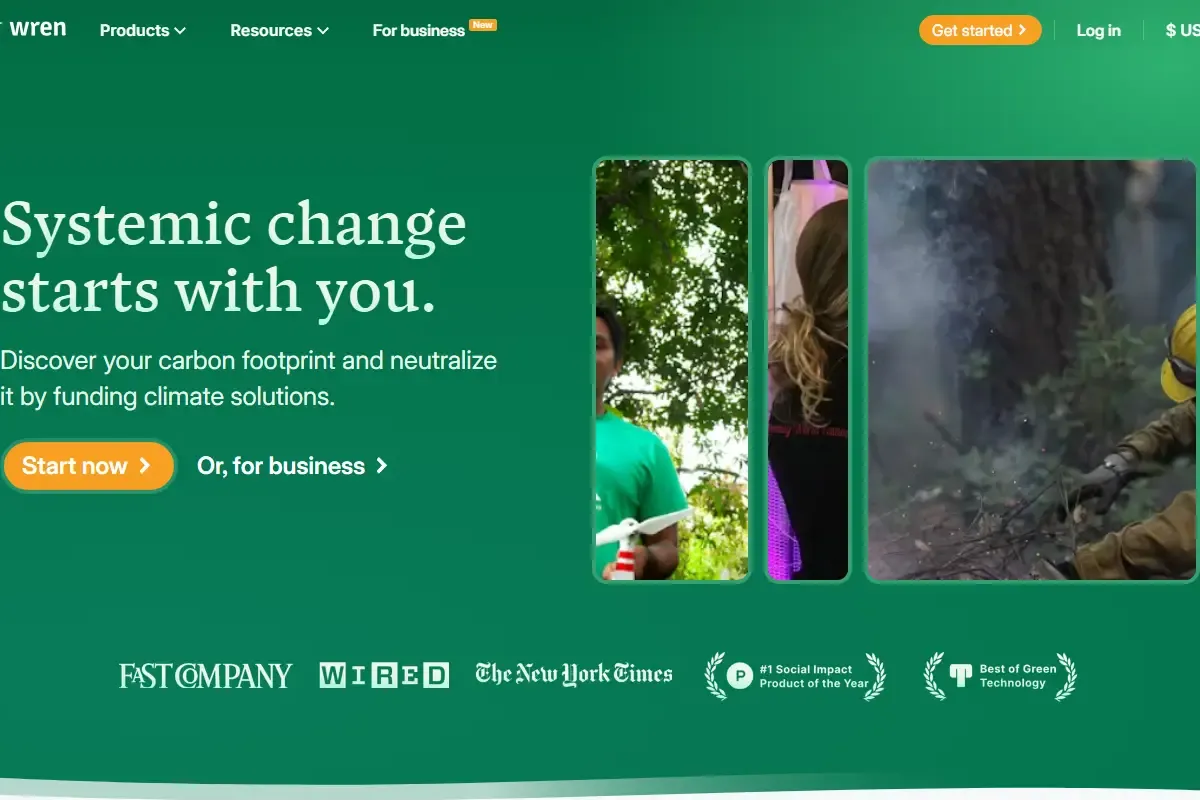
Task: Click the #1 Social Impact Product badge
Action: coord(795,676)
